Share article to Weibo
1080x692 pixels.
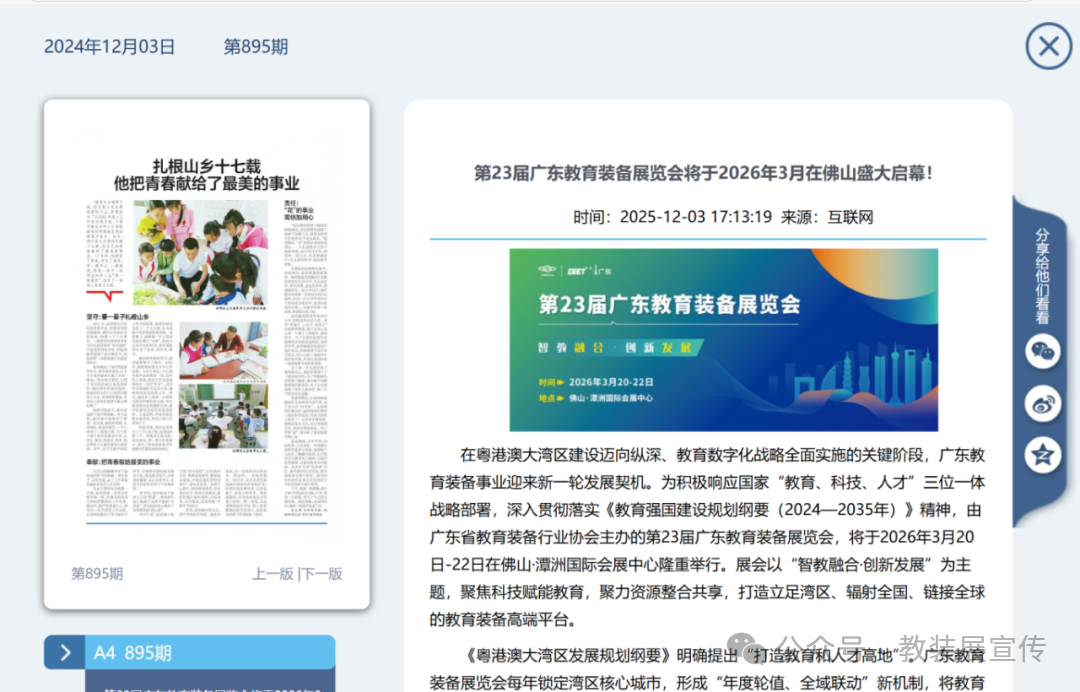1043,403
